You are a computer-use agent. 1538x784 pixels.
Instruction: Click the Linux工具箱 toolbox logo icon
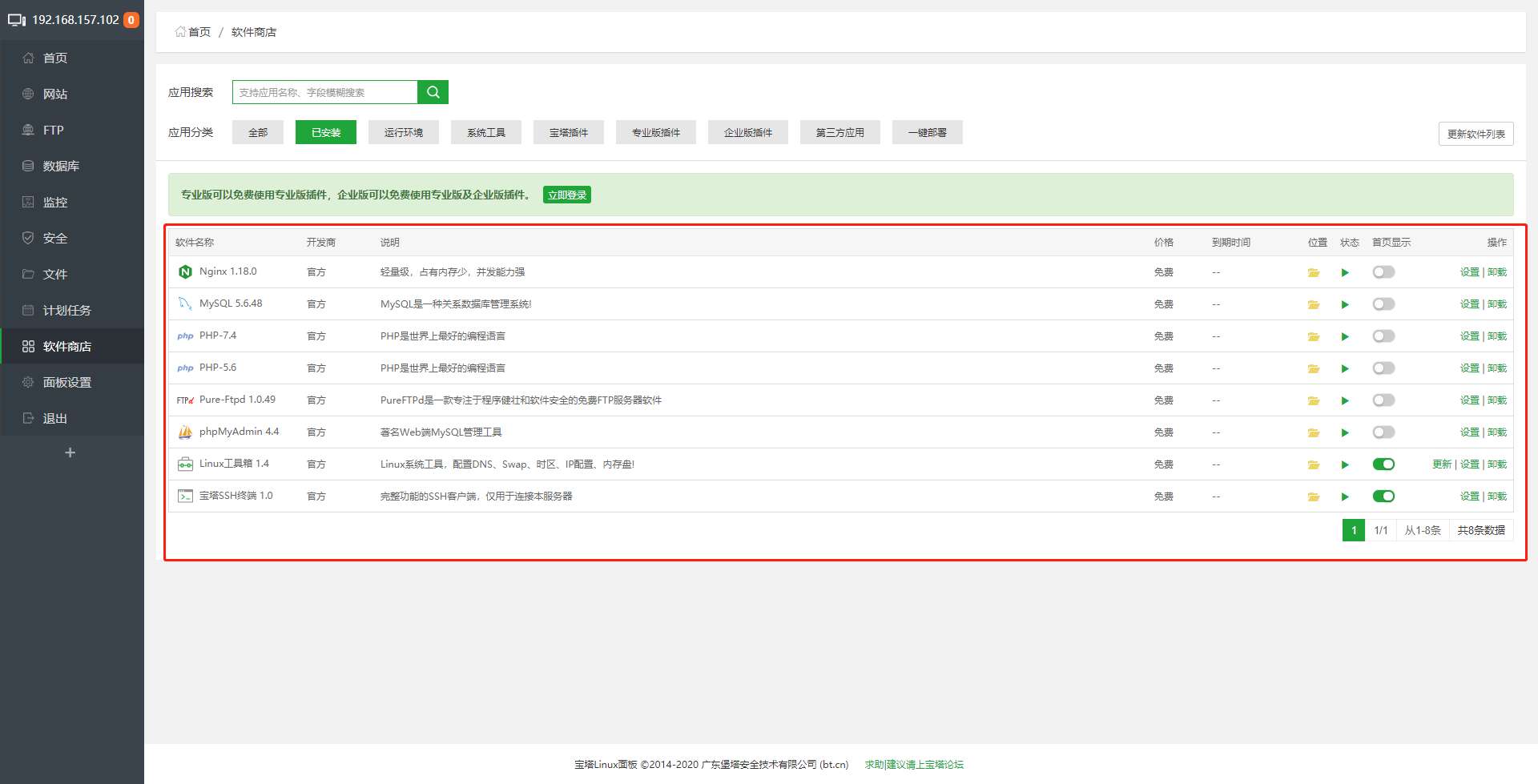(x=185, y=464)
